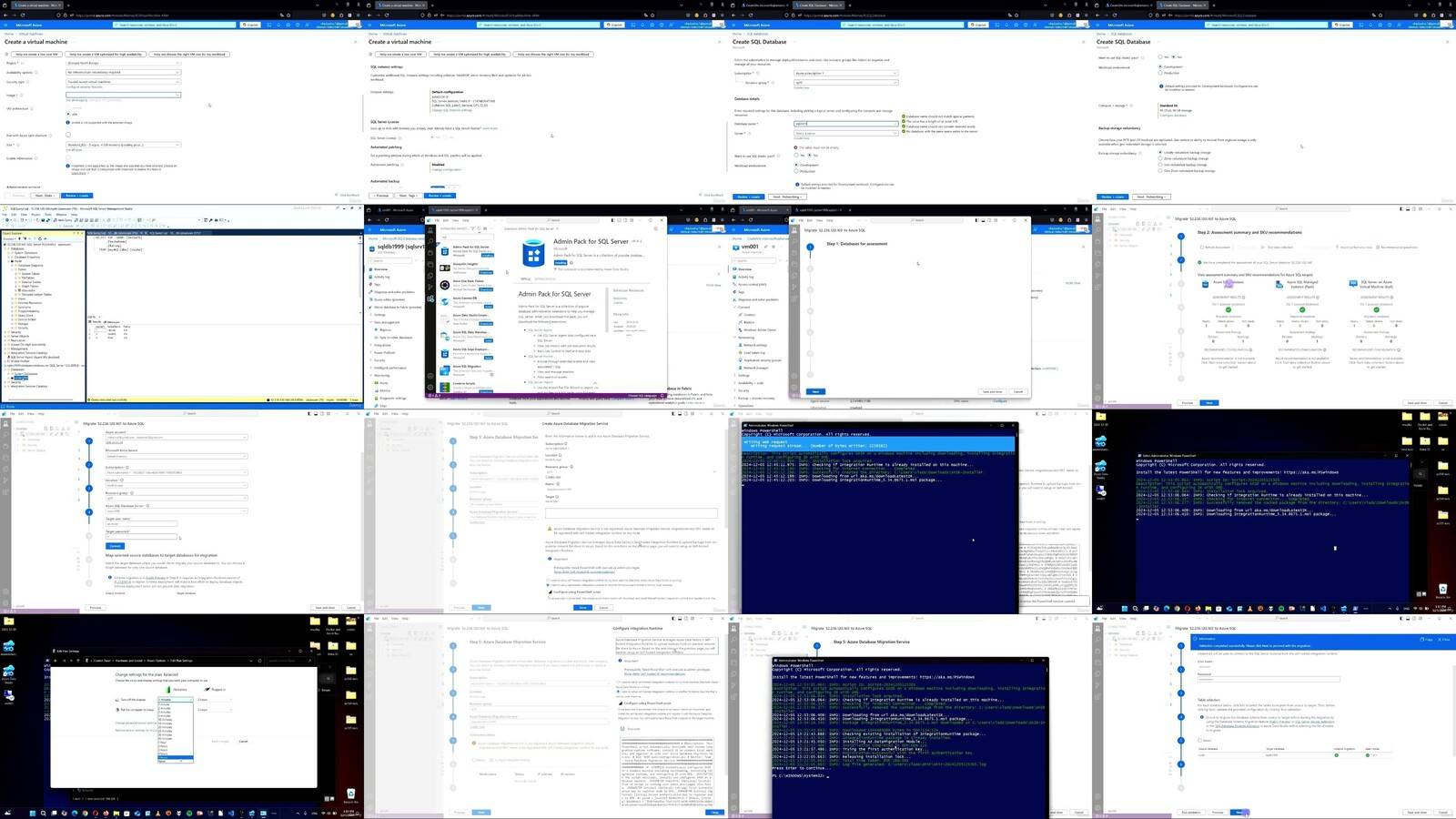
Task: Open View menu in SQL Server Management Studio
Action: [x=23, y=215]
